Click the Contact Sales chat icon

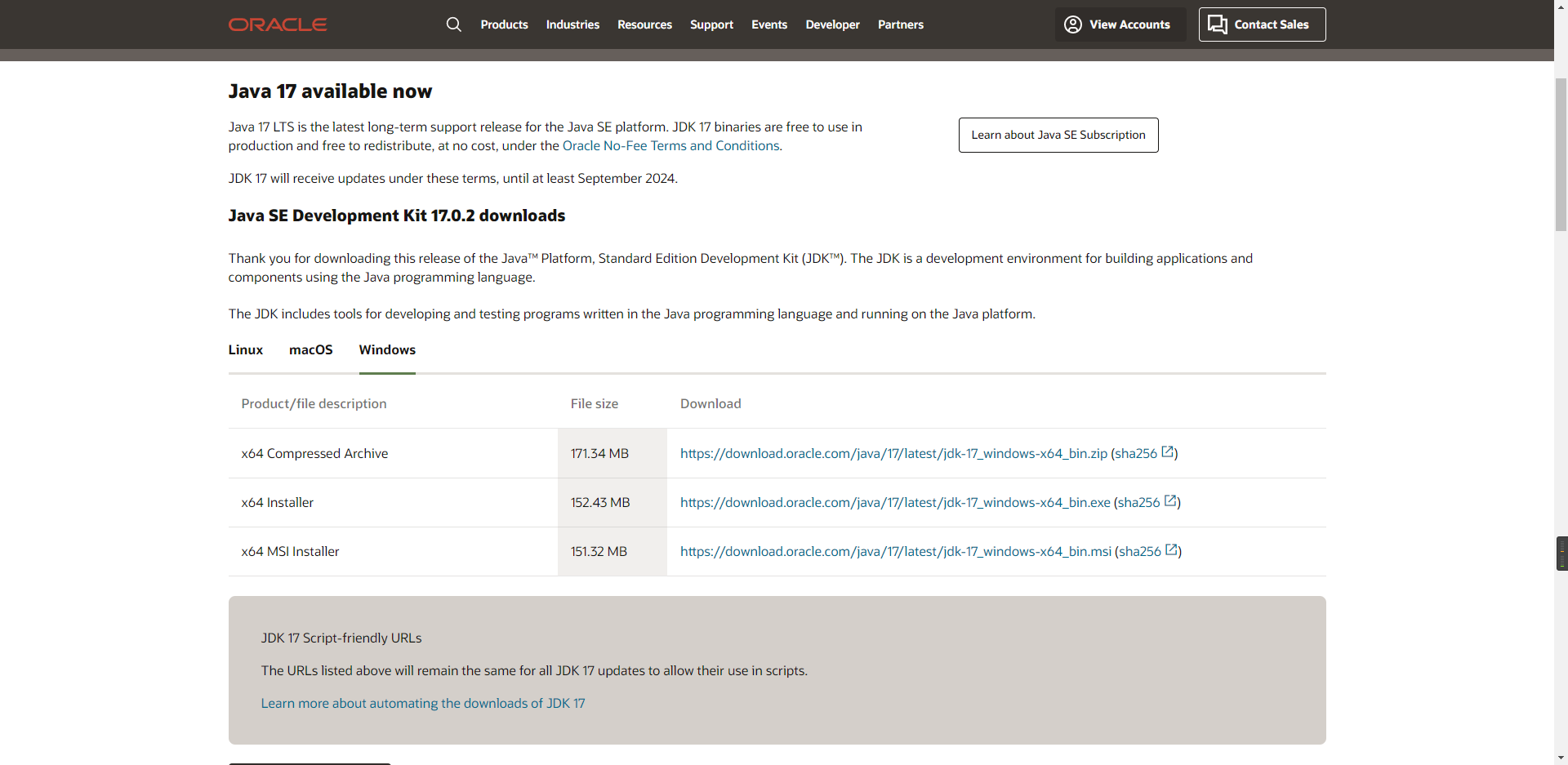[1218, 24]
